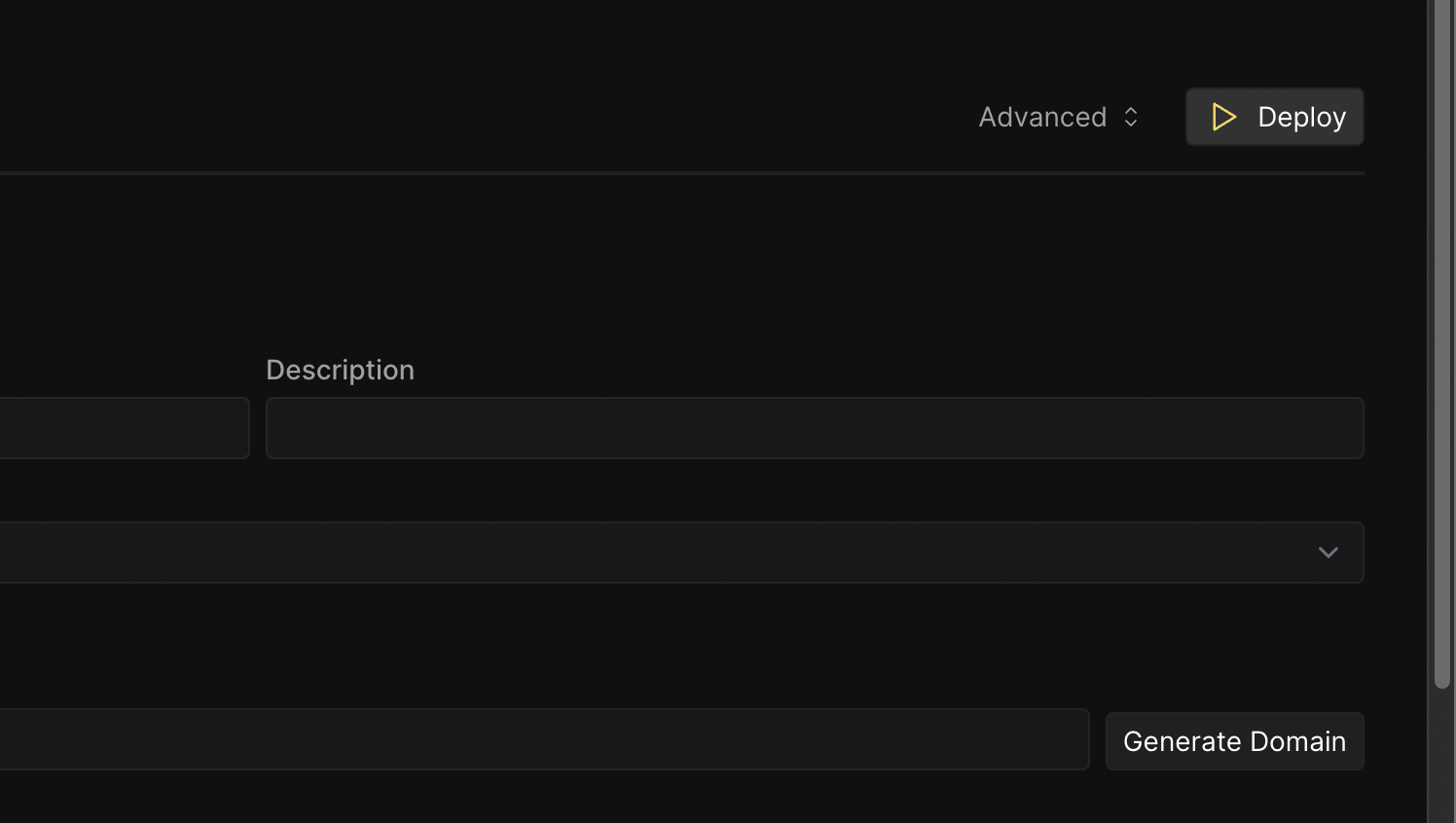Click the Advanced text label
Screen dimensions: 1456x823
coord(1042,118)
